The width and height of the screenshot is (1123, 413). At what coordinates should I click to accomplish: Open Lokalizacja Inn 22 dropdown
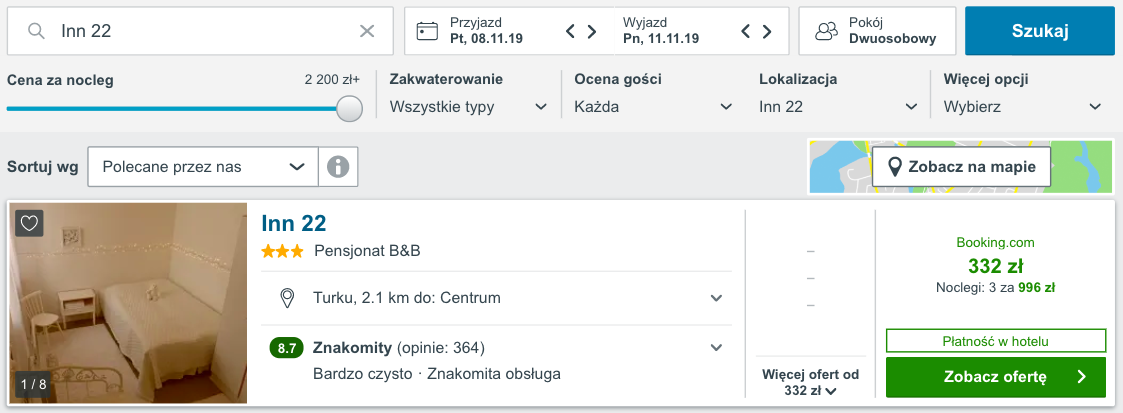[838, 106]
